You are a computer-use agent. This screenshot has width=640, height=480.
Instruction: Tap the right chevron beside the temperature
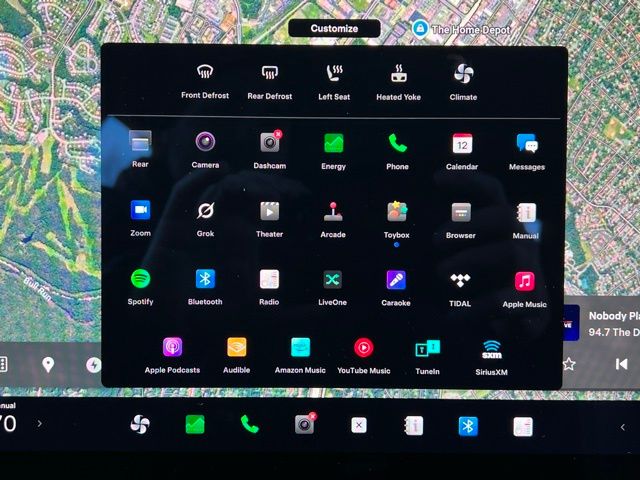[40, 424]
